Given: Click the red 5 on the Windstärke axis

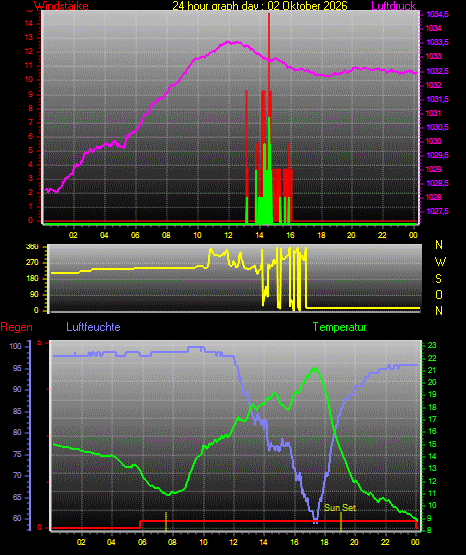Looking at the screenshot, I should [x=31, y=150].
